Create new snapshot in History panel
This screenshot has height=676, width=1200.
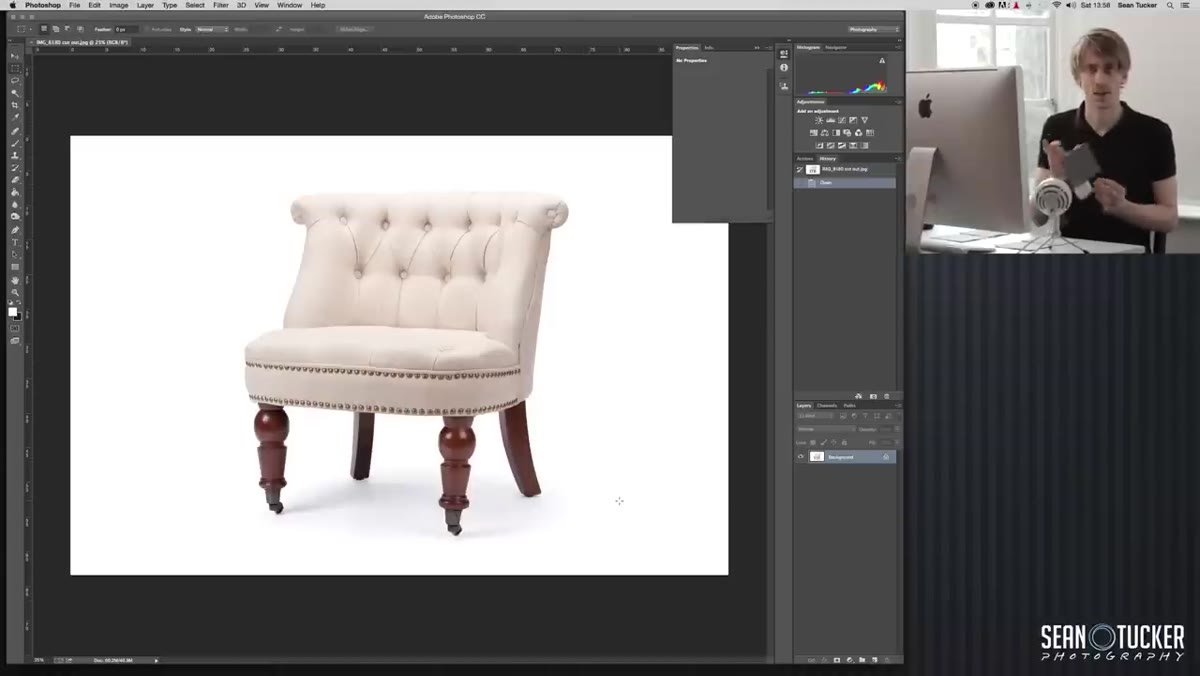[873, 396]
